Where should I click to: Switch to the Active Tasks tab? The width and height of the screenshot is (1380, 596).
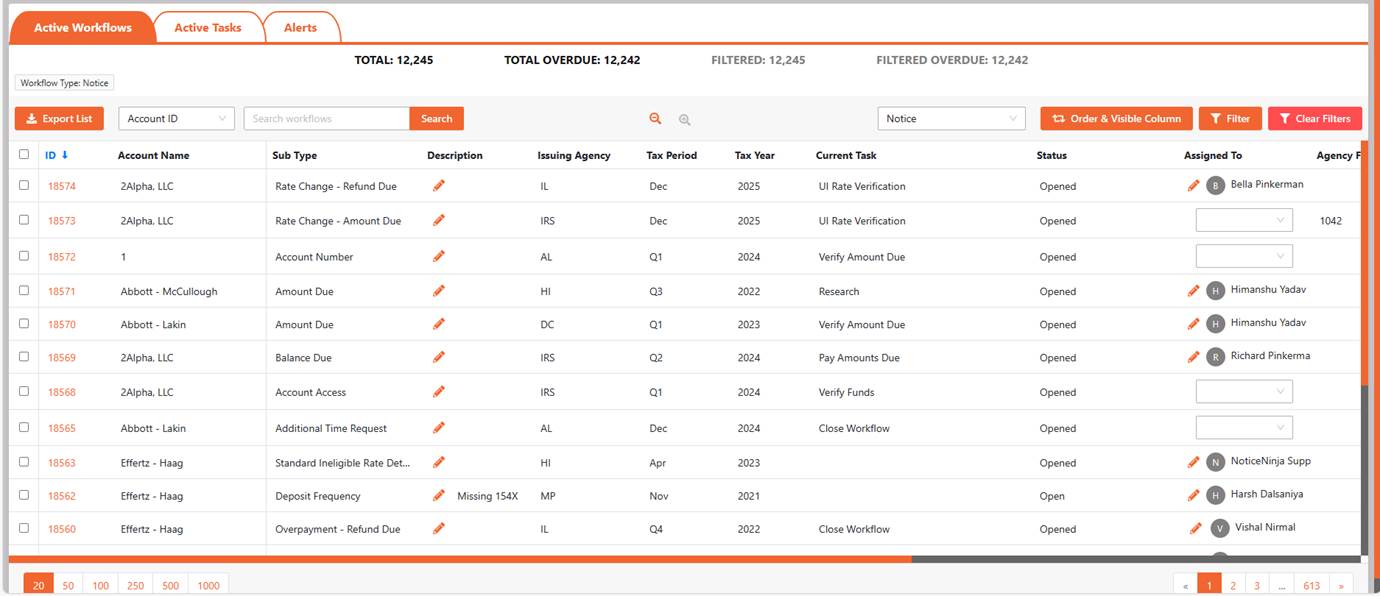208,28
